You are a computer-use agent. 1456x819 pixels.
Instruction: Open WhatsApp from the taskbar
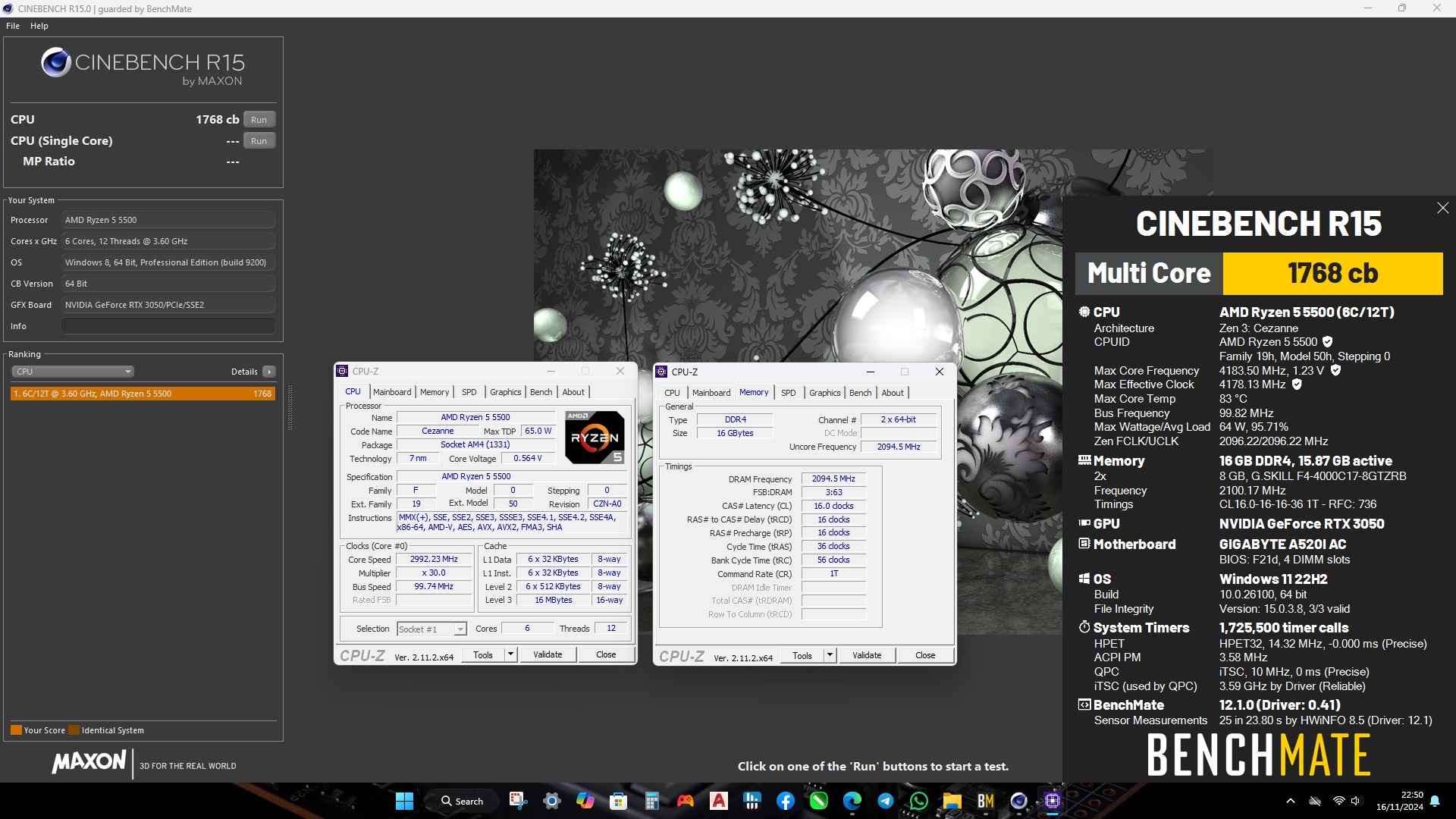[919, 801]
